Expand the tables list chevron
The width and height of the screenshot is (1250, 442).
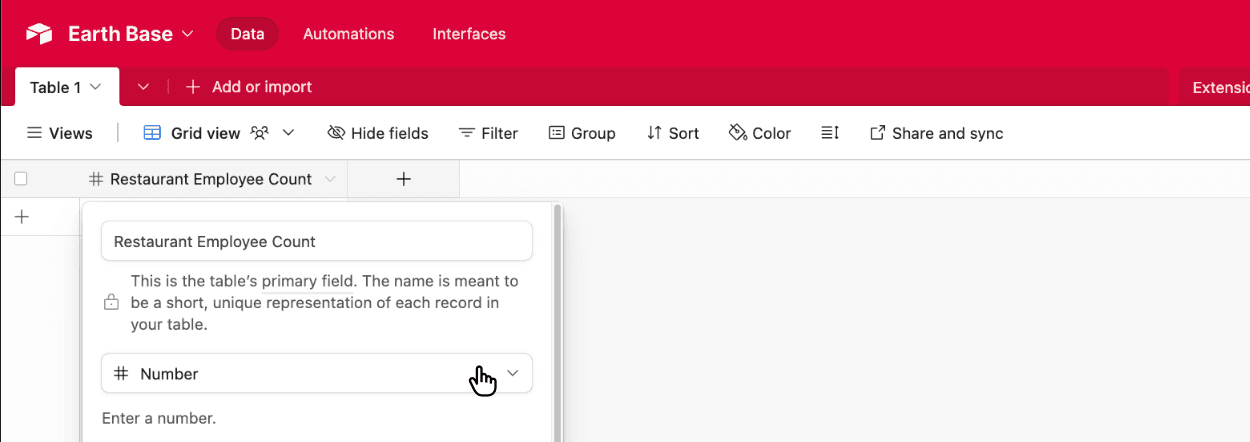143,87
